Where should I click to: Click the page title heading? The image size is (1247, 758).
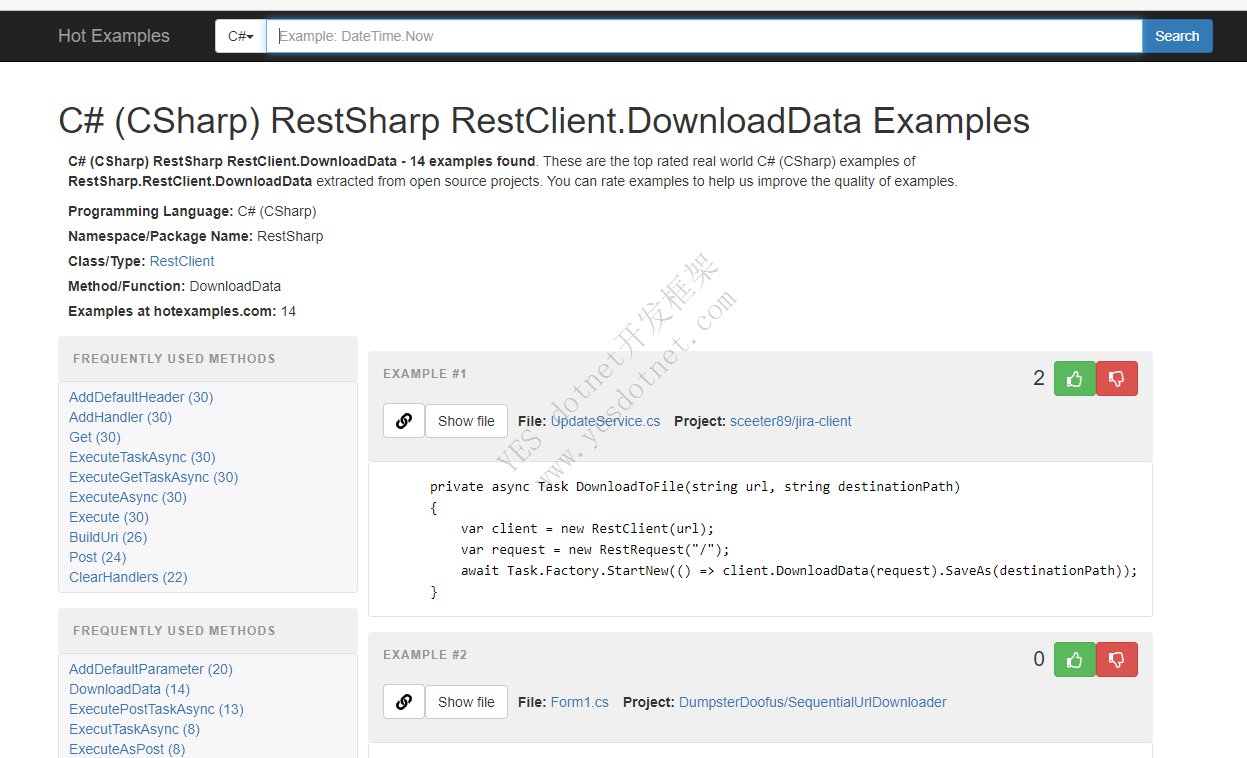tap(544, 121)
